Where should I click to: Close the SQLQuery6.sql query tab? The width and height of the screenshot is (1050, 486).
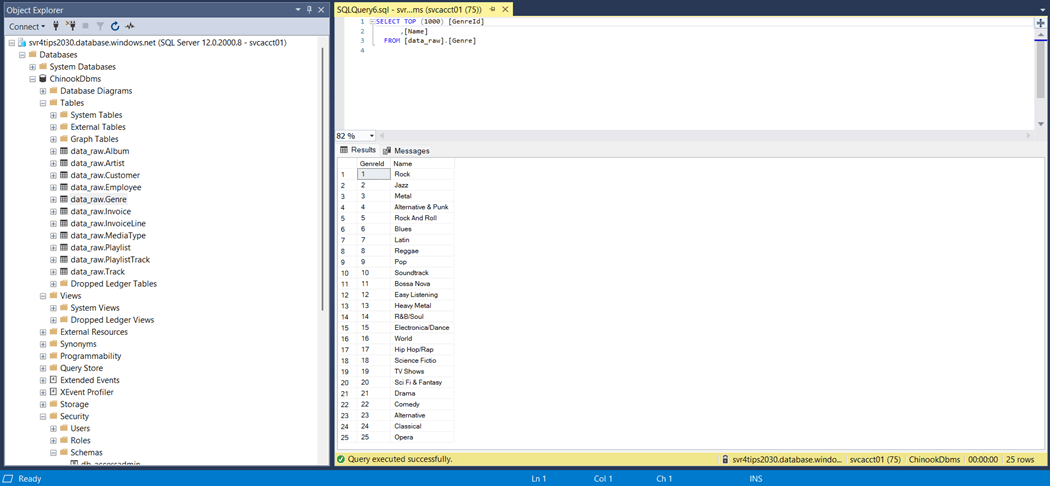(x=505, y=9)
